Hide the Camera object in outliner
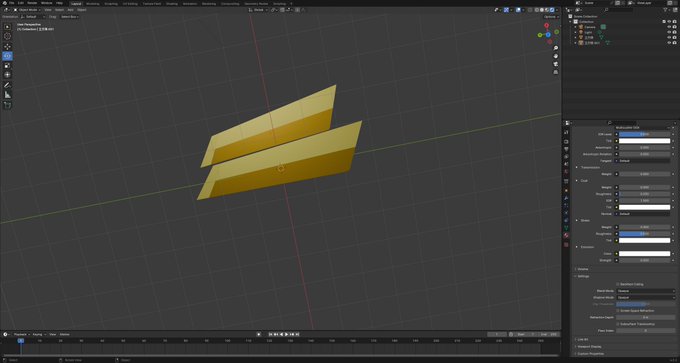The image size is (680, 363). click(x=669, y=27)
